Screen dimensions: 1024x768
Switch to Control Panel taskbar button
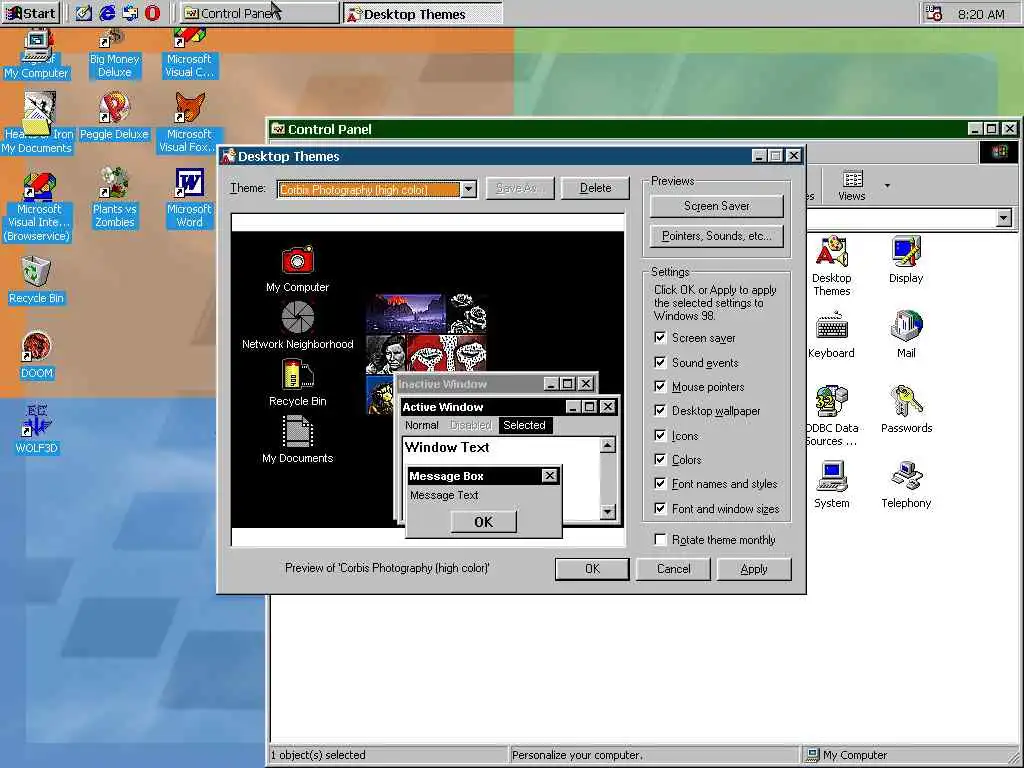tap(260, 13)
